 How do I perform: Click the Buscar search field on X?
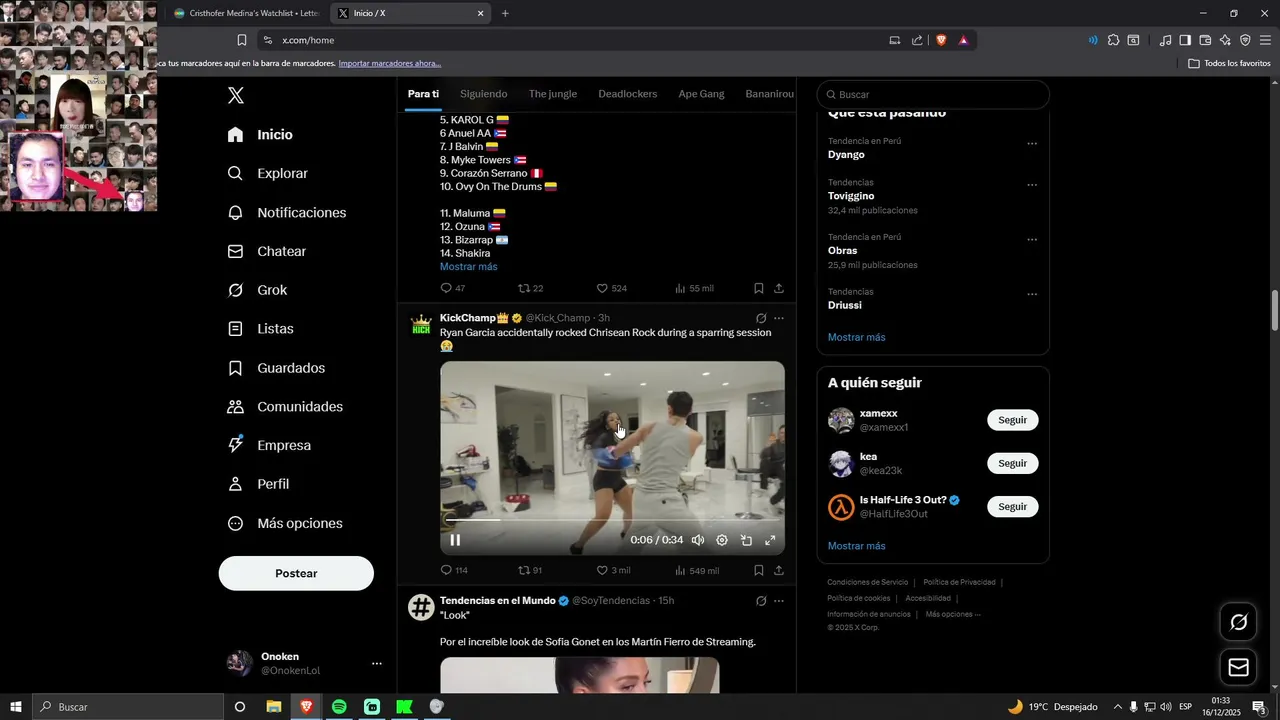933,94
